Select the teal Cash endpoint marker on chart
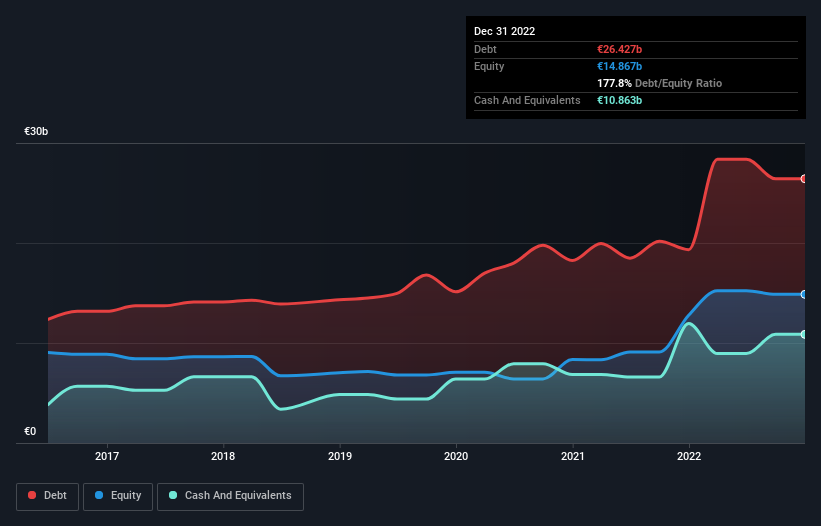Viewport: 821px width, 526px height. pyautogui.click(x=804, y=334)
